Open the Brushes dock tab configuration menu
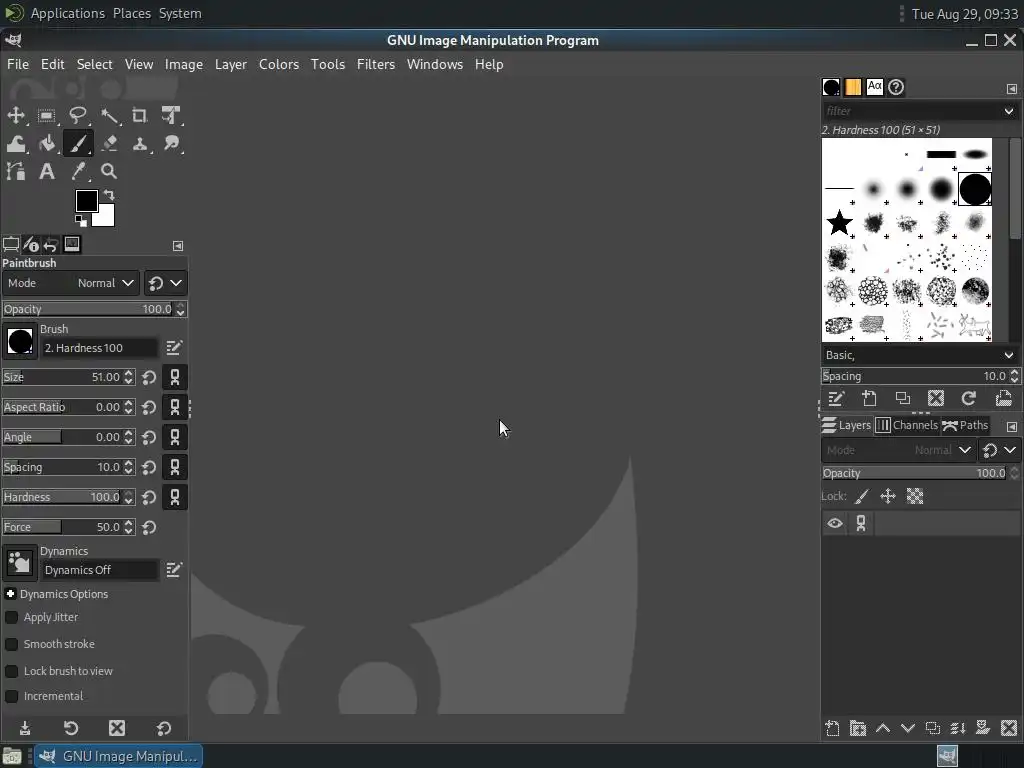 (1012, 88)
